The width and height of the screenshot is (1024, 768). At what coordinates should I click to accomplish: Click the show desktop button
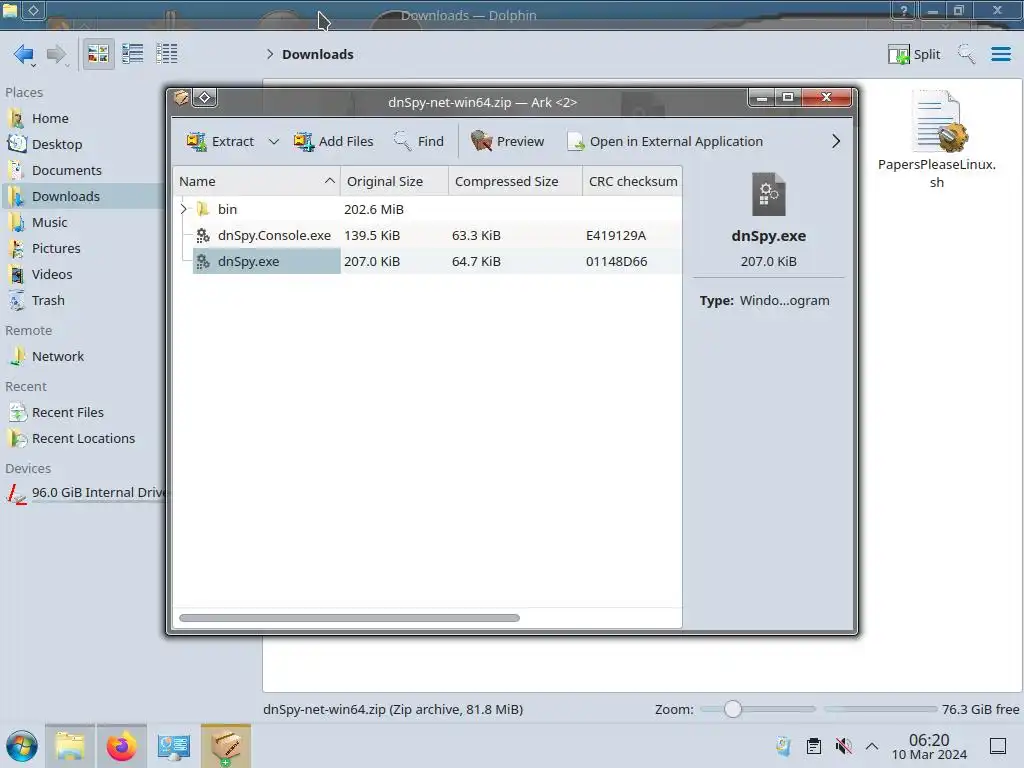coord(998,746)
